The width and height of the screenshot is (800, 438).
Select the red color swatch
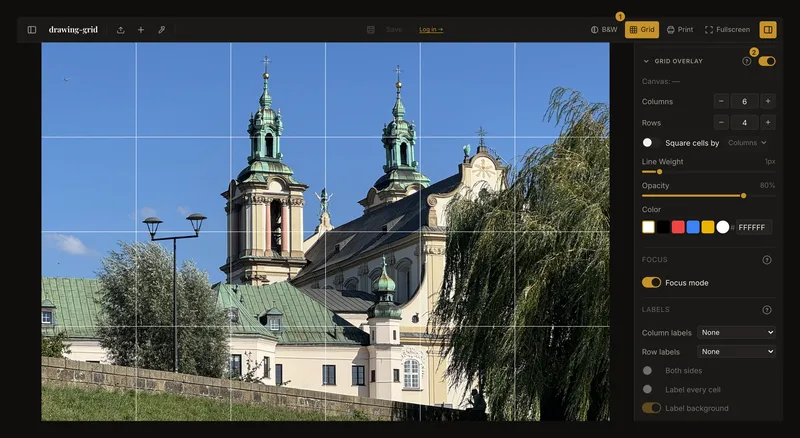click(x=678, y=227)
